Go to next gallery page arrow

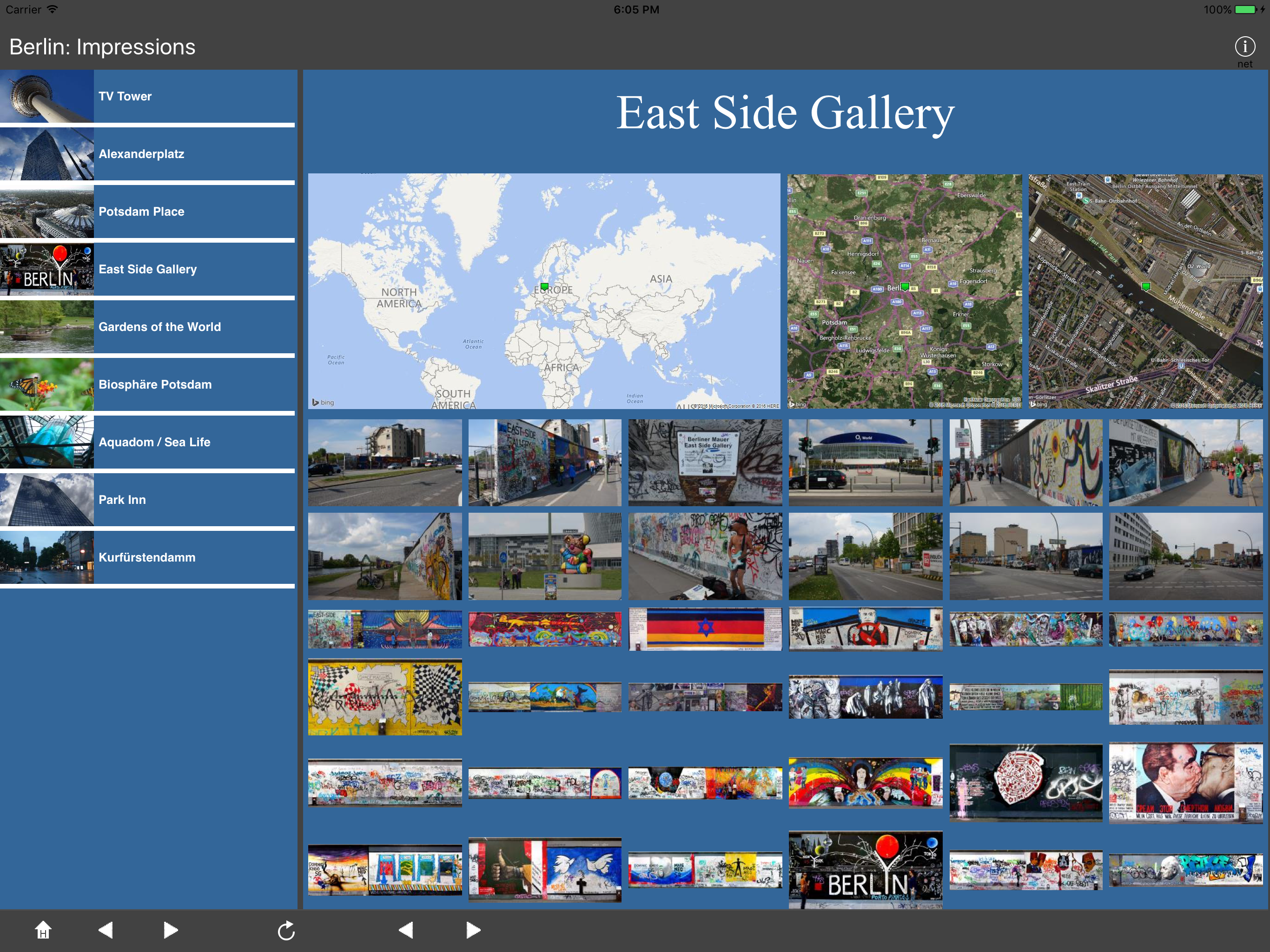473,930
